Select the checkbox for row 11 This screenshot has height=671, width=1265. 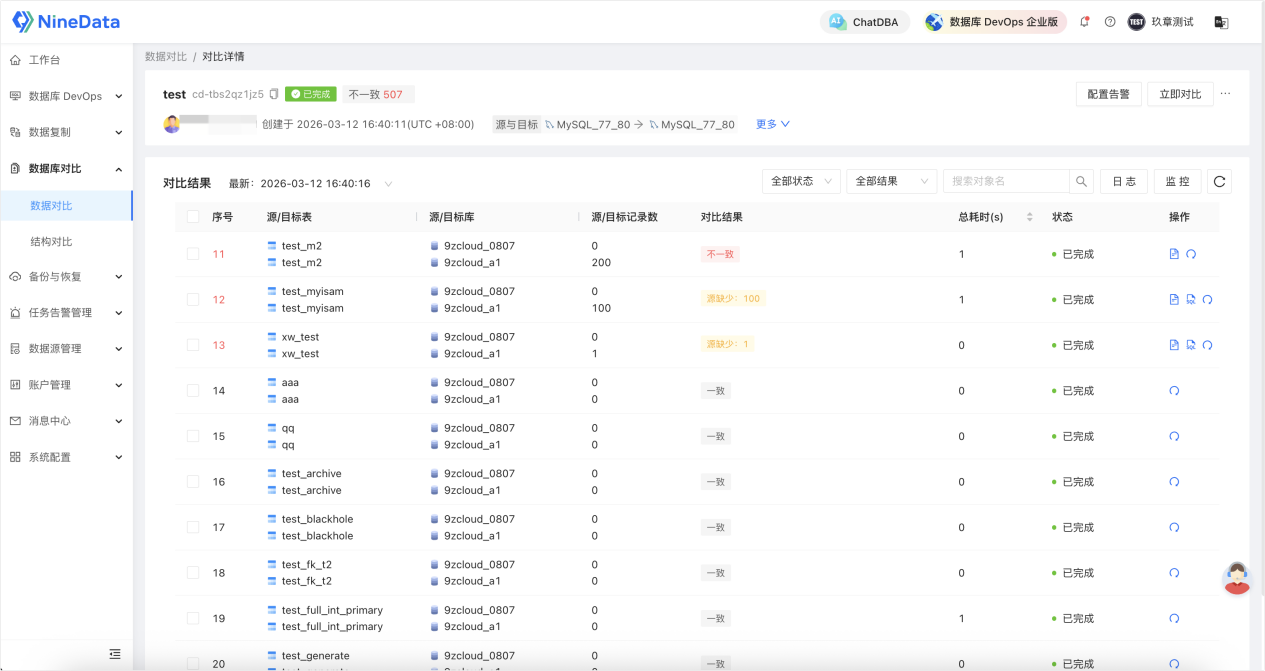click(193, 254)
